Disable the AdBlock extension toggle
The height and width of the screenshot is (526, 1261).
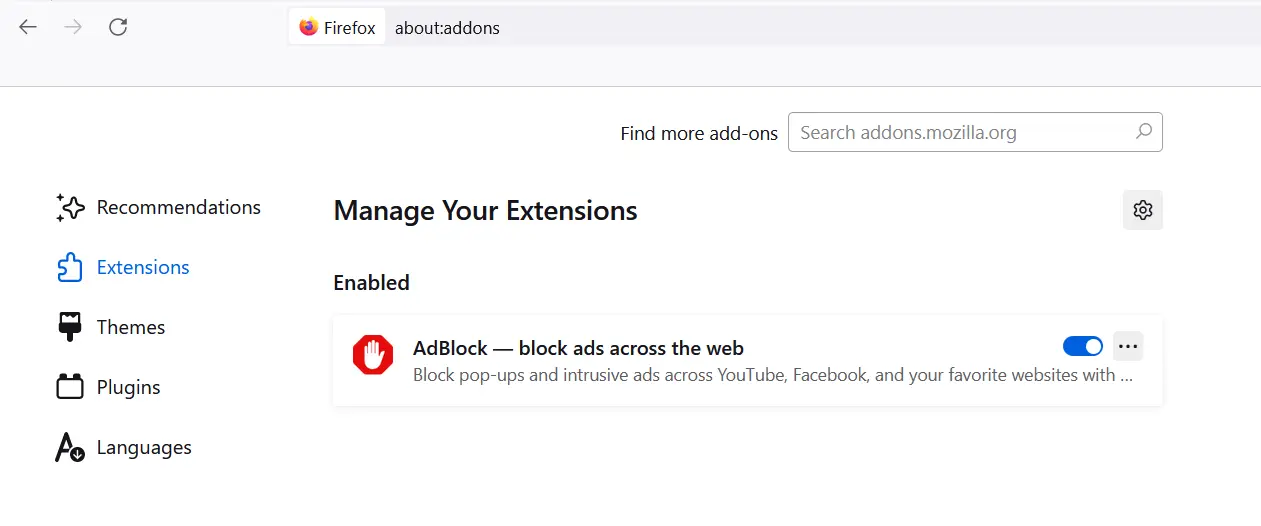click(x=1082, y=346)
